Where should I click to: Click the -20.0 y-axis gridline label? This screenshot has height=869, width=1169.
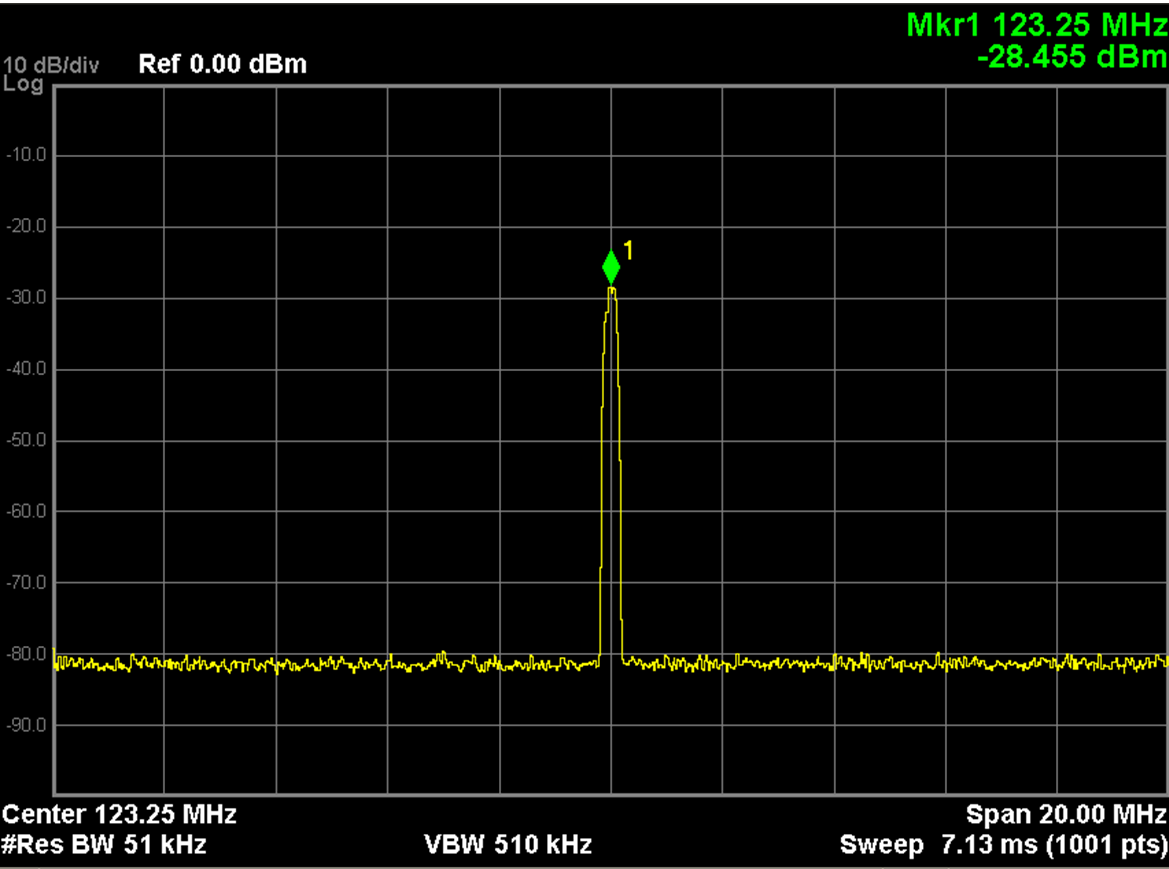26,227
